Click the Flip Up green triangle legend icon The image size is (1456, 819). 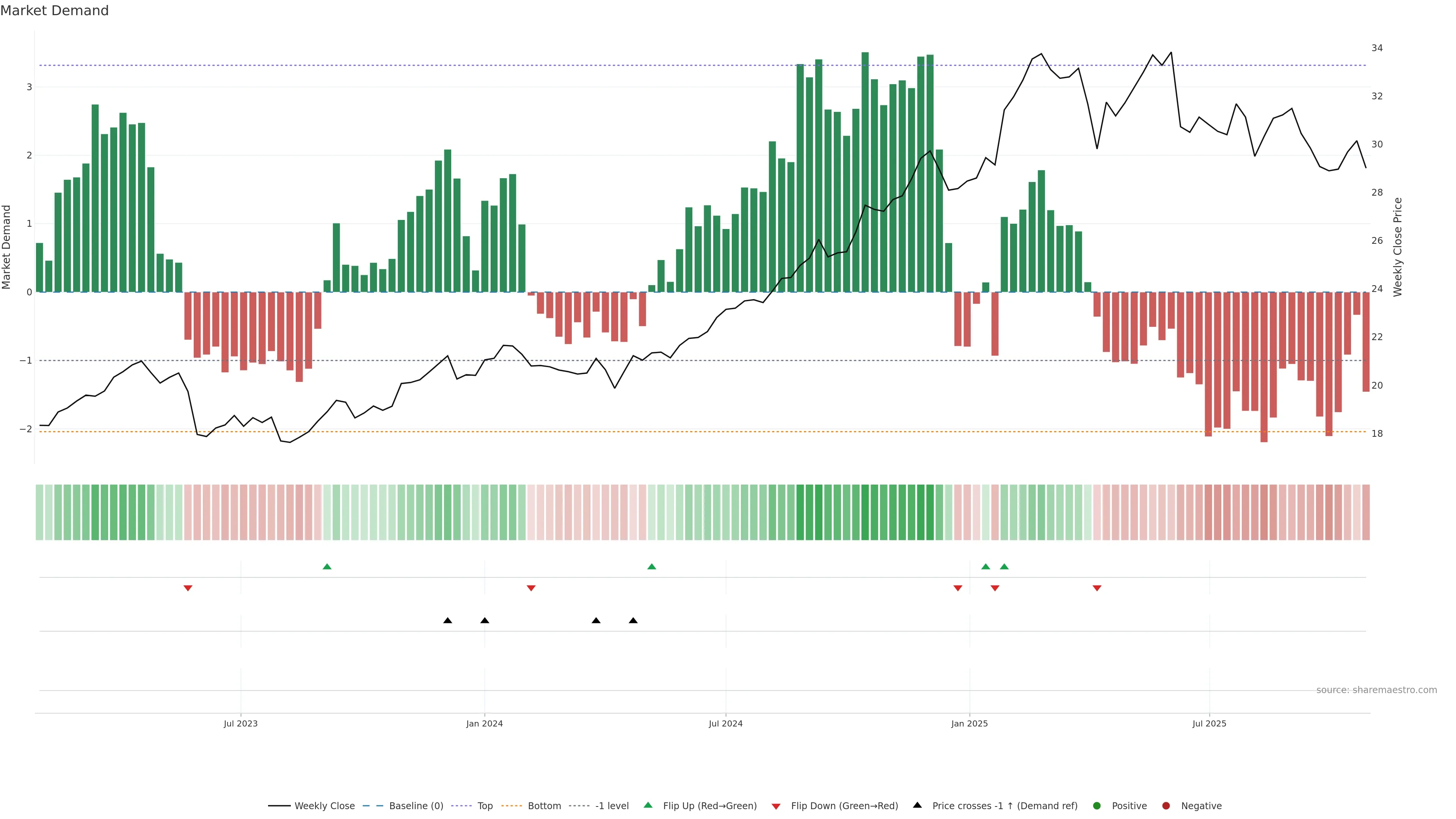(648, 805)
